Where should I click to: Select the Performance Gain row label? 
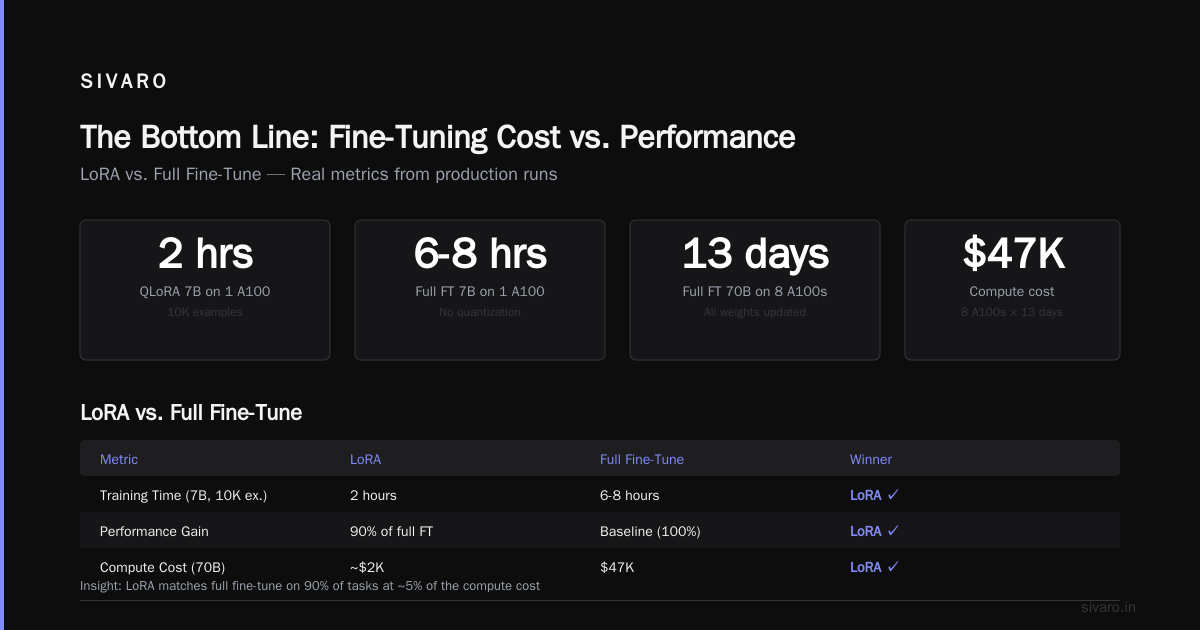point(154,531)
